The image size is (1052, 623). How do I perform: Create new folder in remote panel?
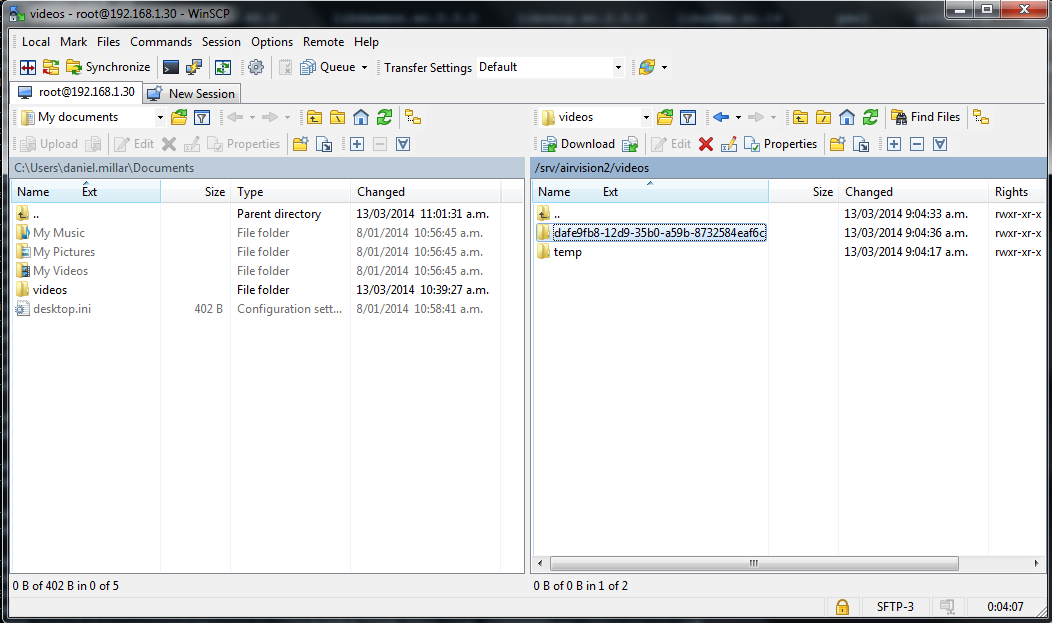pyautogui.click(x=837, y=144)
